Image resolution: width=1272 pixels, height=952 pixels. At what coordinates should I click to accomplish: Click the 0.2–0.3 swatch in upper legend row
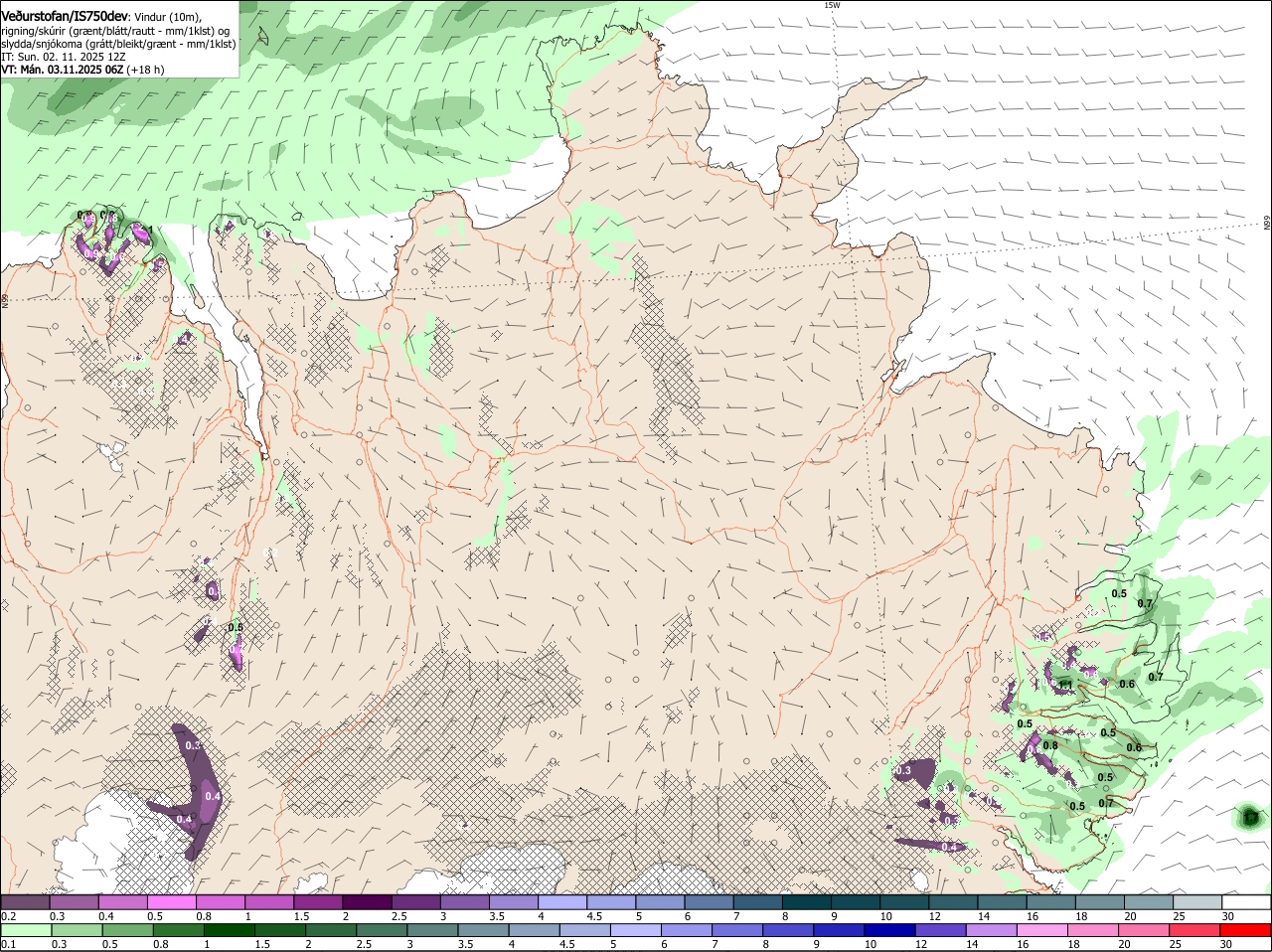25,902
